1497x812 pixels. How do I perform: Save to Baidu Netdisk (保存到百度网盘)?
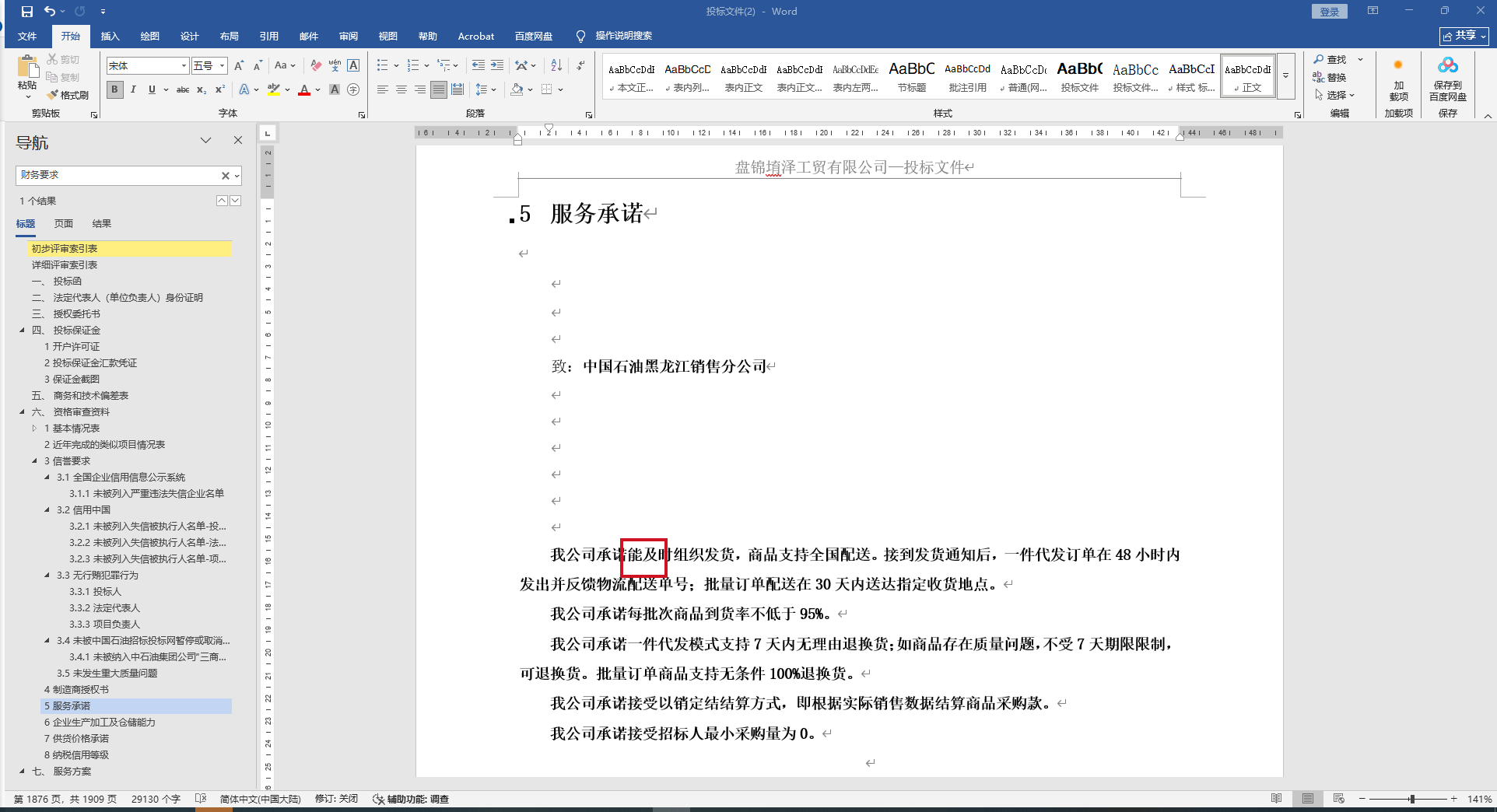point(1448,79)
